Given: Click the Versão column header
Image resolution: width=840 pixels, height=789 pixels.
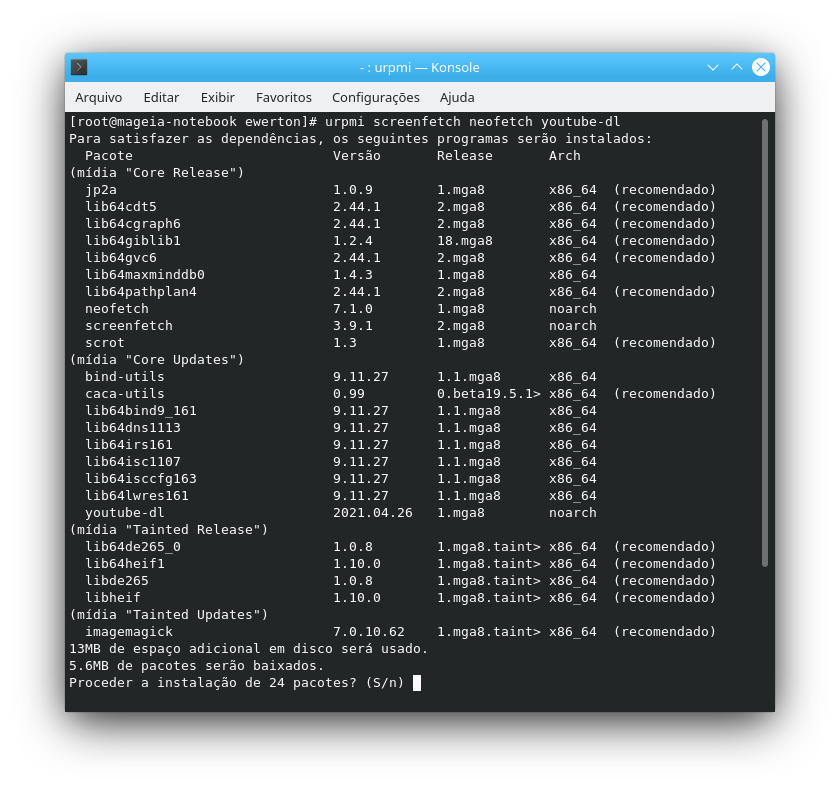Looking at the screenshot, I should tap(357, 156).
